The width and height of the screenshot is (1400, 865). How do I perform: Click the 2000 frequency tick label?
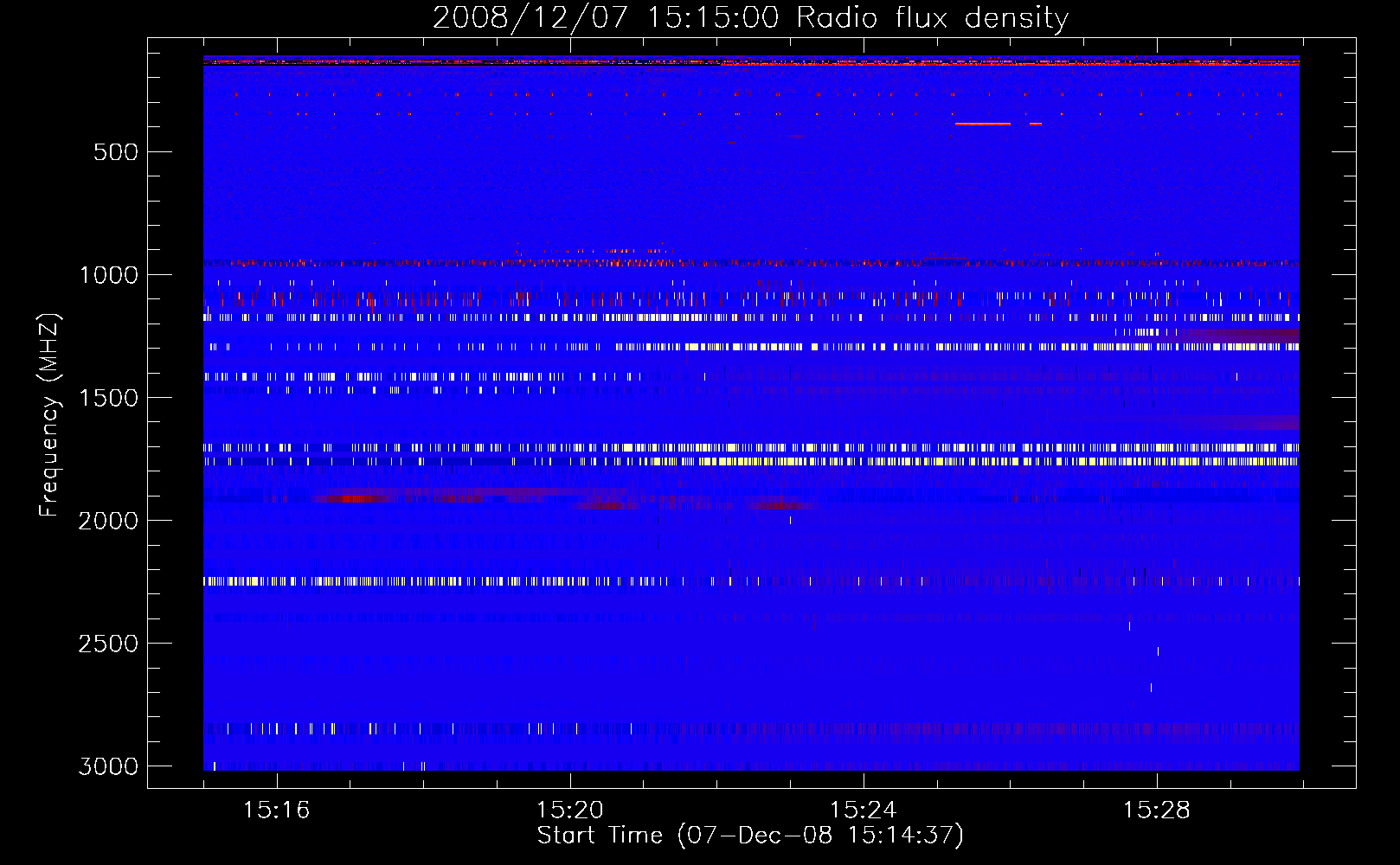pos(108,521)
